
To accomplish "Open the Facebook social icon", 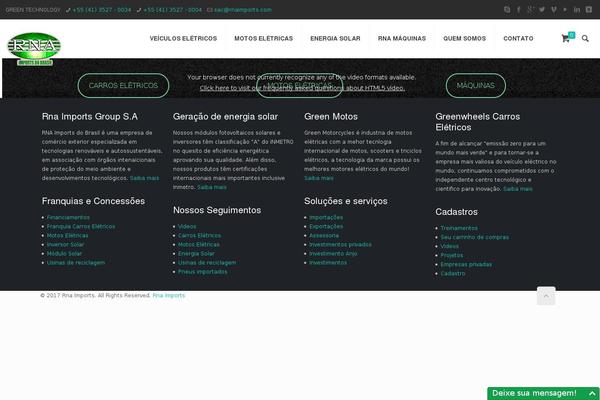I will tap(519, 10).
